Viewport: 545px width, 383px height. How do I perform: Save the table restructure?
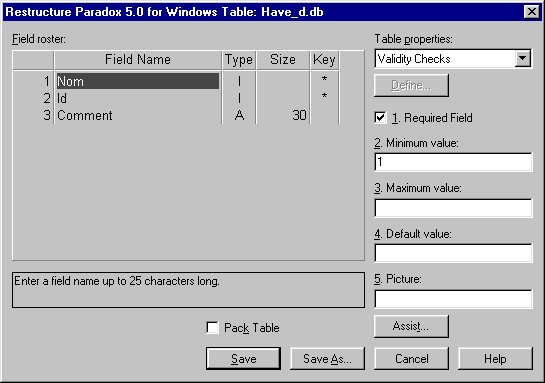[243, 358]
